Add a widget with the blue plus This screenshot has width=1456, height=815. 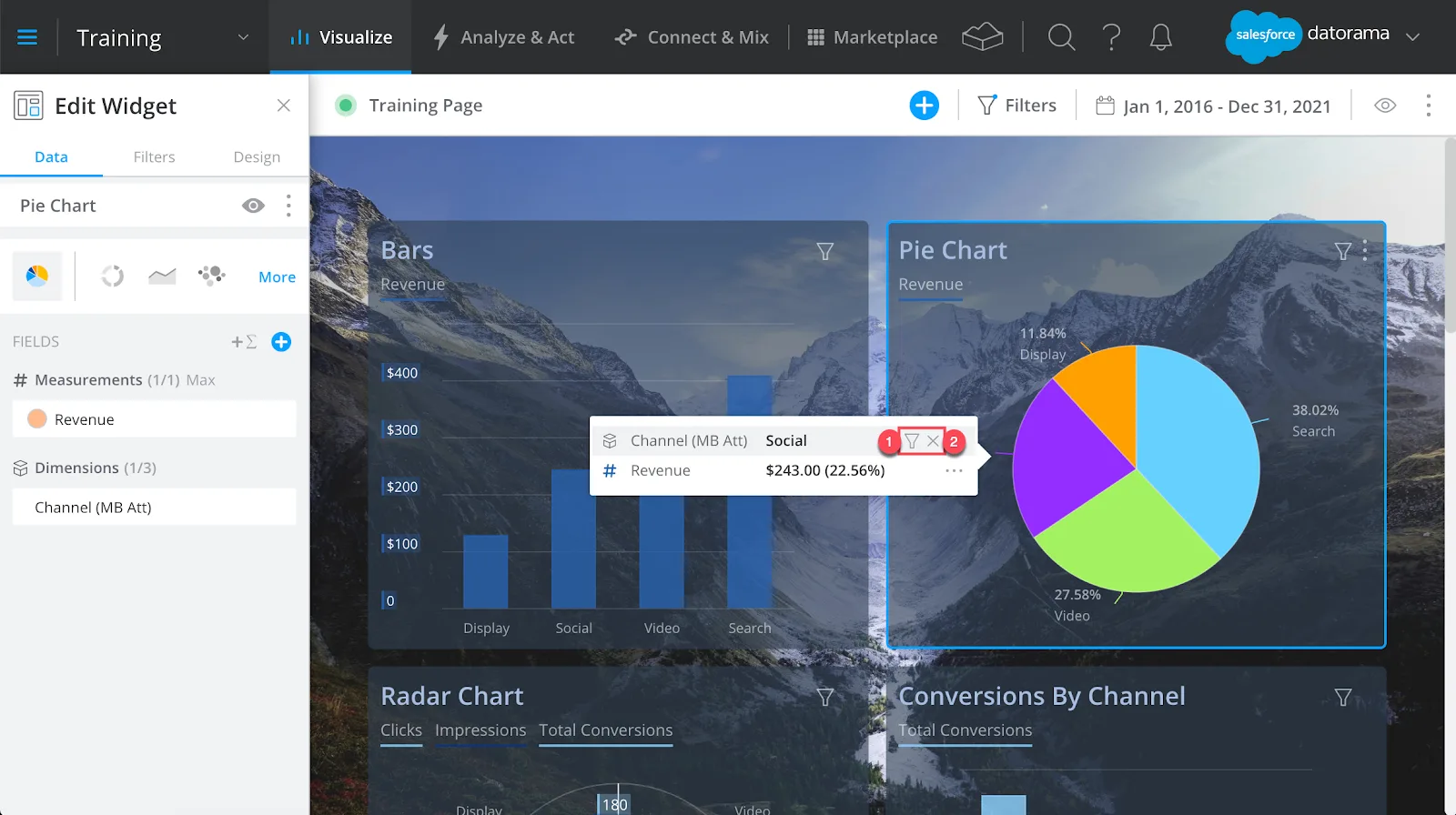pyautogui.click(x=924, y=106)
